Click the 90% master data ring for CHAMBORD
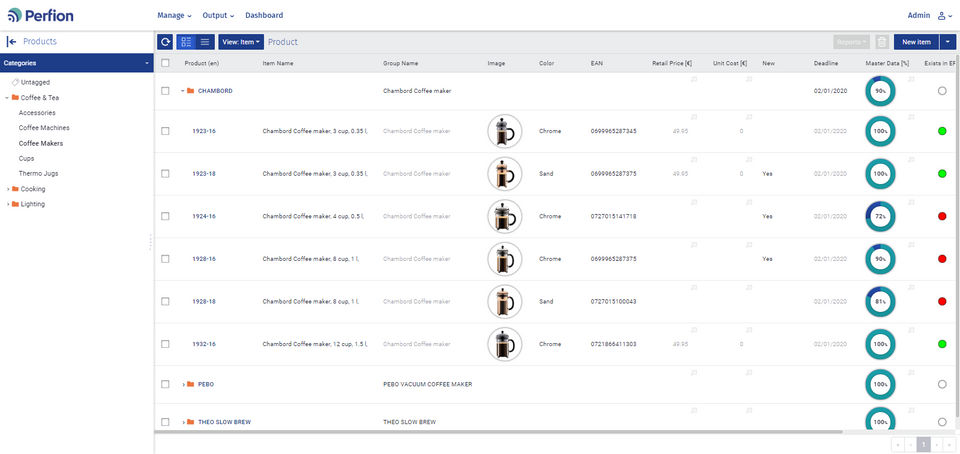Image resolution: width=960 pixels, height=454 pixels. 880,91
